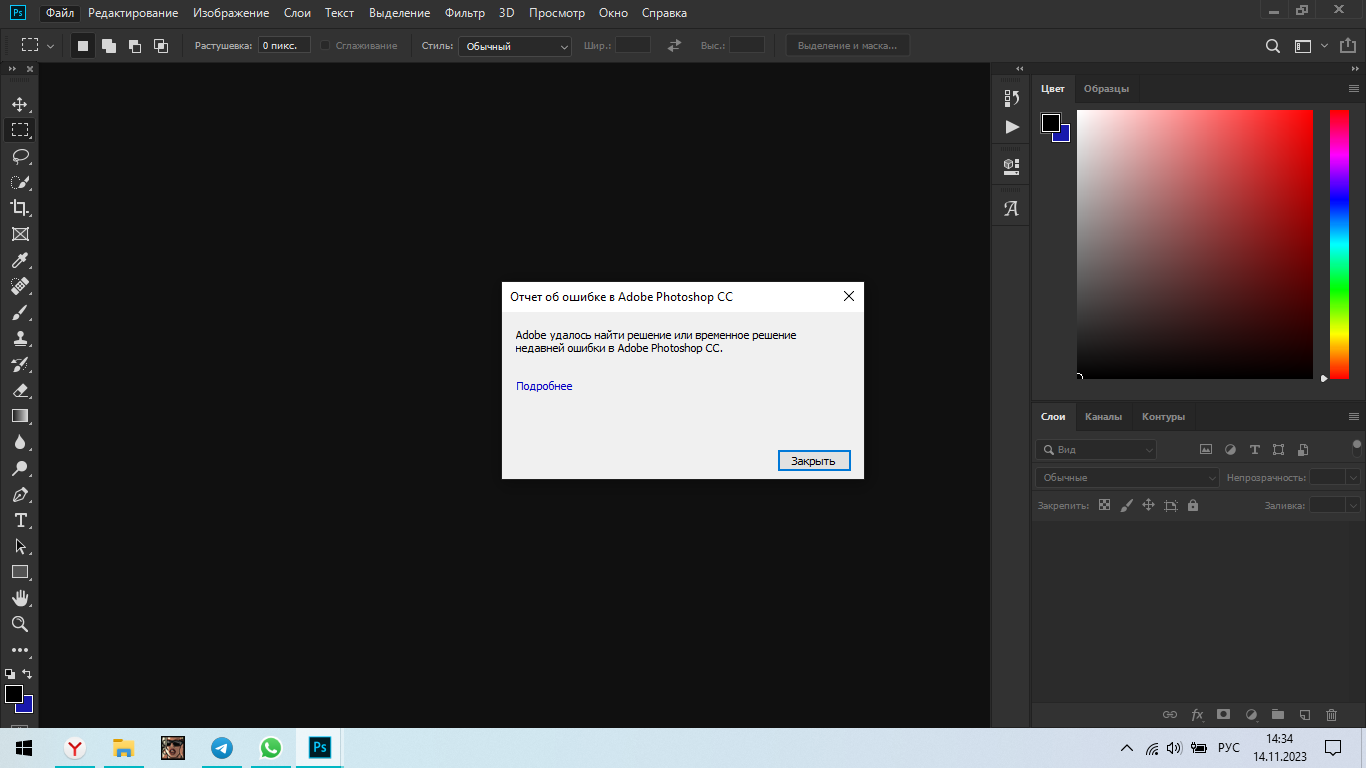Toggle the lock all layers icon
Viewport: 1366px width, 768px height.
tap(1193, 506)
